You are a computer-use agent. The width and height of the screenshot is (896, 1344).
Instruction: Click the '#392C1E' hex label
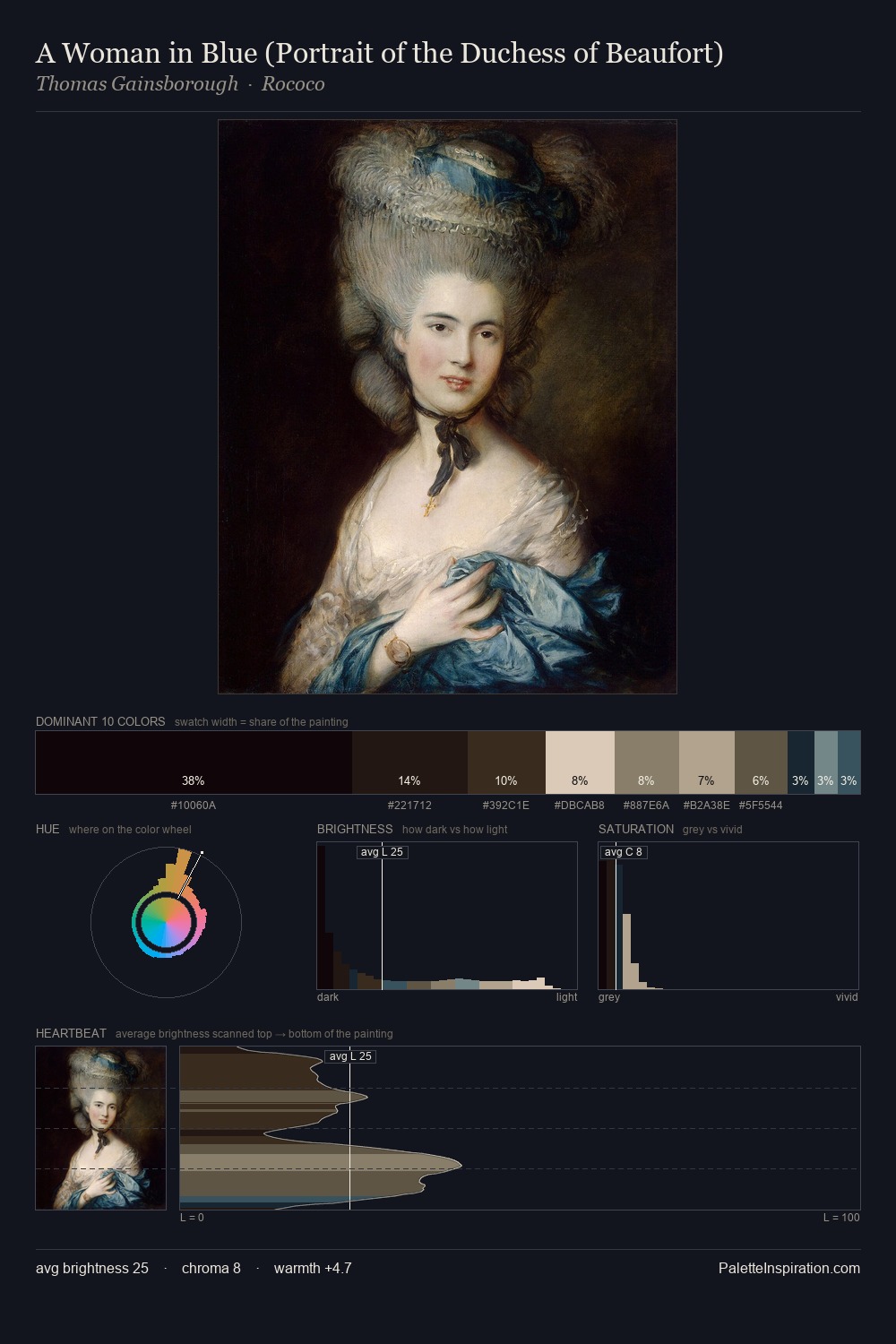[506, 805]
